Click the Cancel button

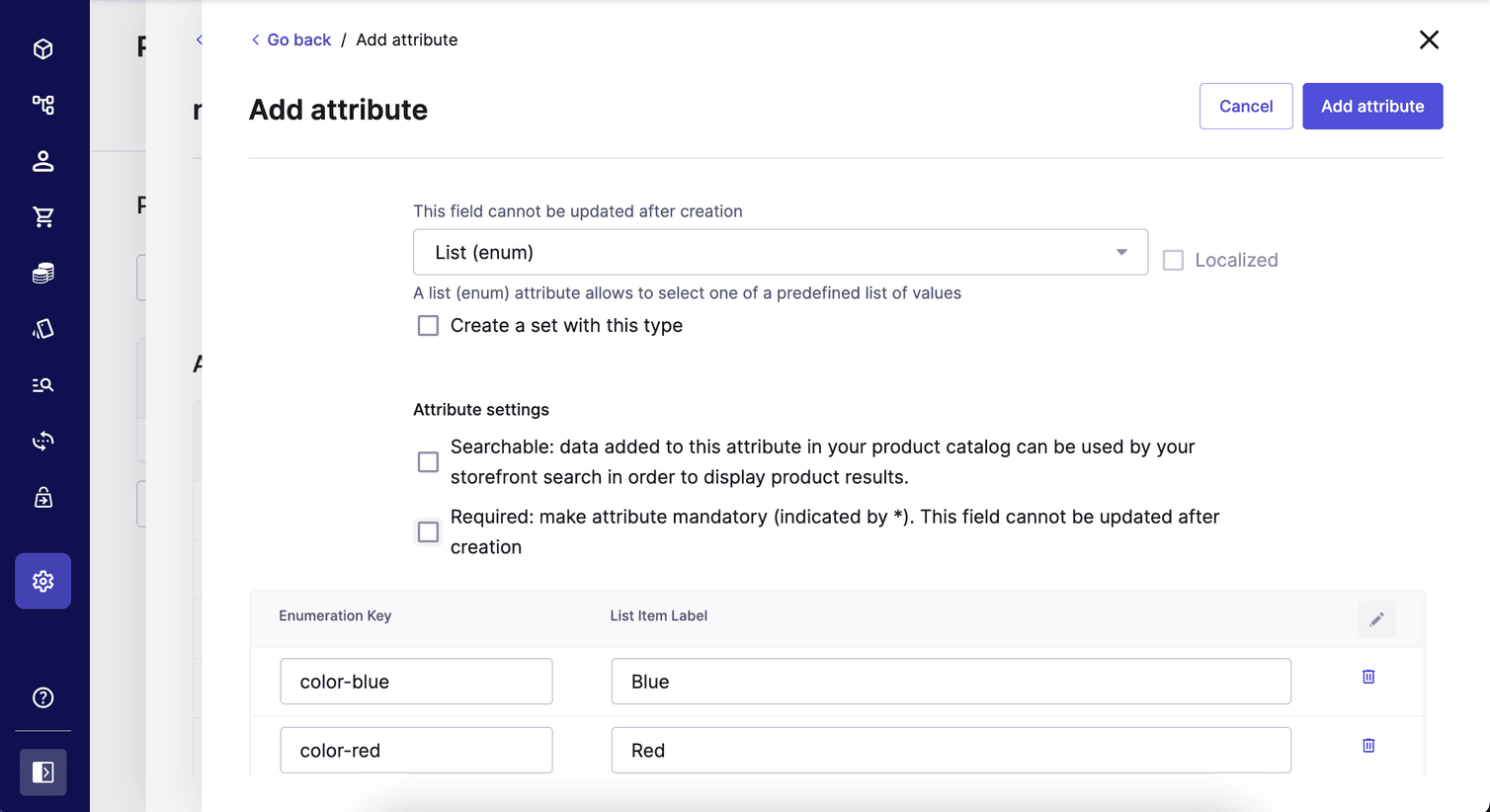coord(1246,106)
